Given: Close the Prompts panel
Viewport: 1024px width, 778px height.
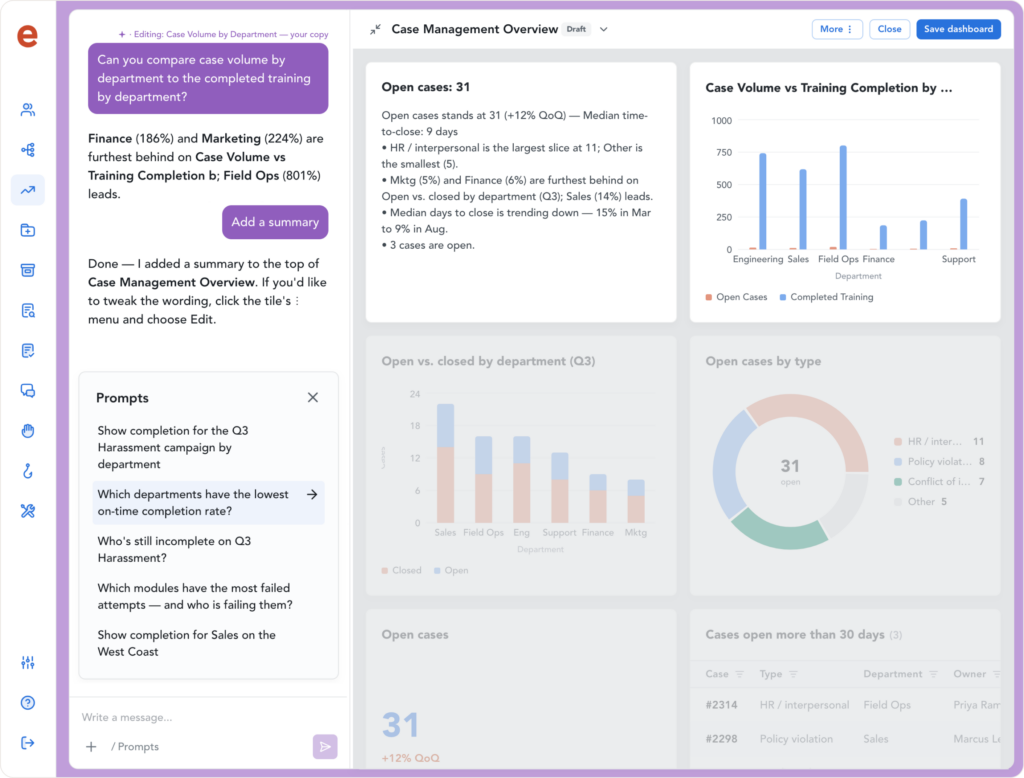Looking at the screenshot, I should (x=313, y=398).
